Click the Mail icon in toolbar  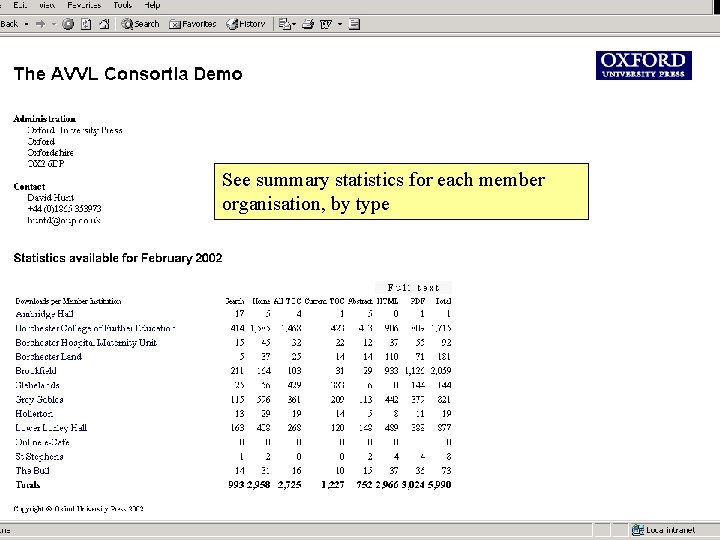pyautogui.click(x=285, y=24)
